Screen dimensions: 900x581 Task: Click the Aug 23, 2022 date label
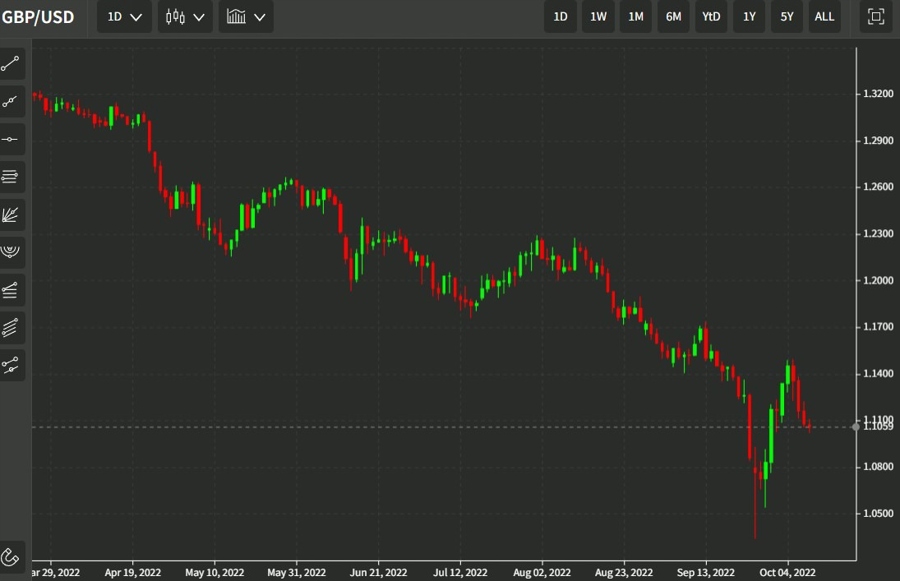click(623, 572)
